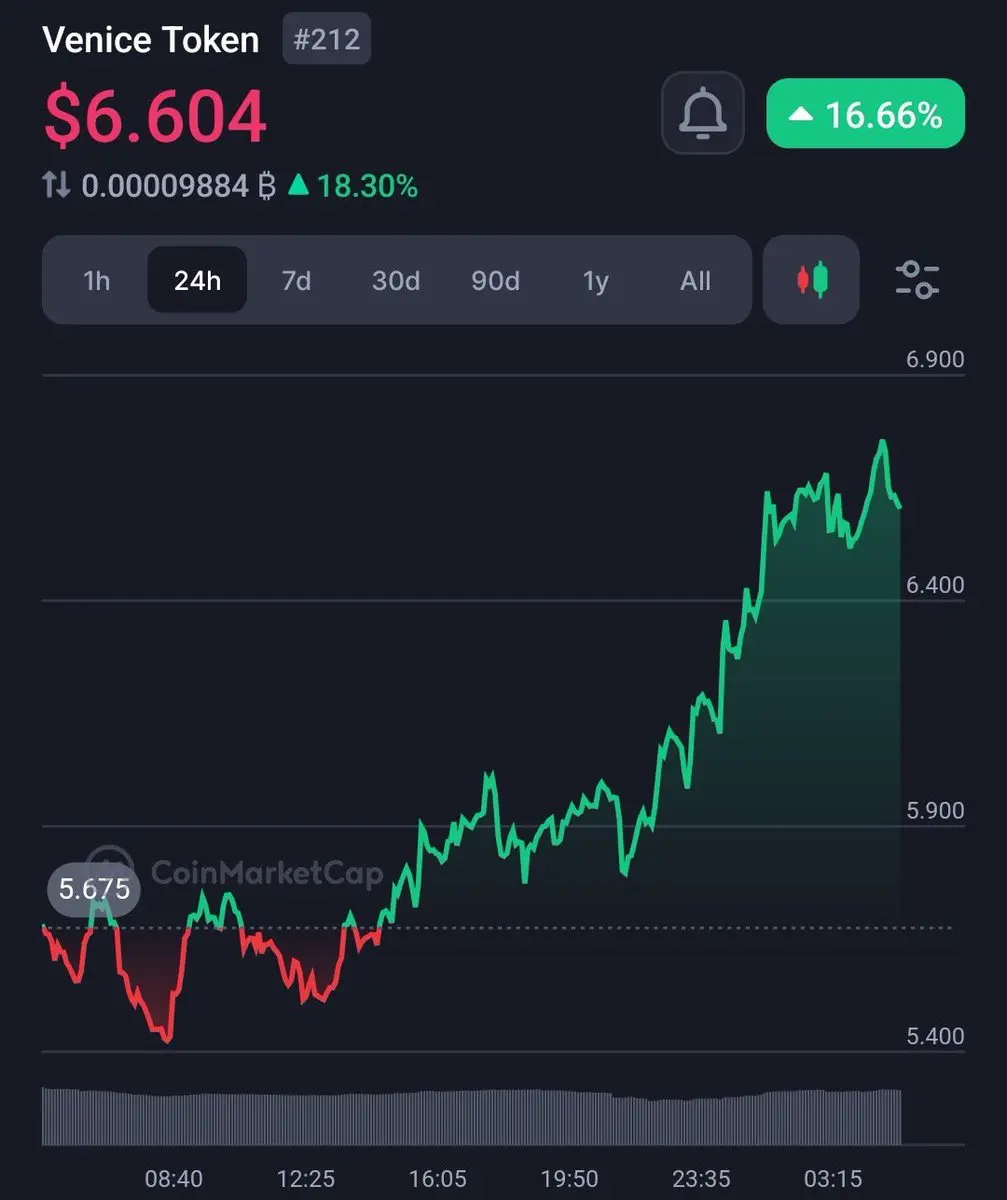Select the 30d time range
The image size is (1007, 1200).
click(x=396, y=281)
